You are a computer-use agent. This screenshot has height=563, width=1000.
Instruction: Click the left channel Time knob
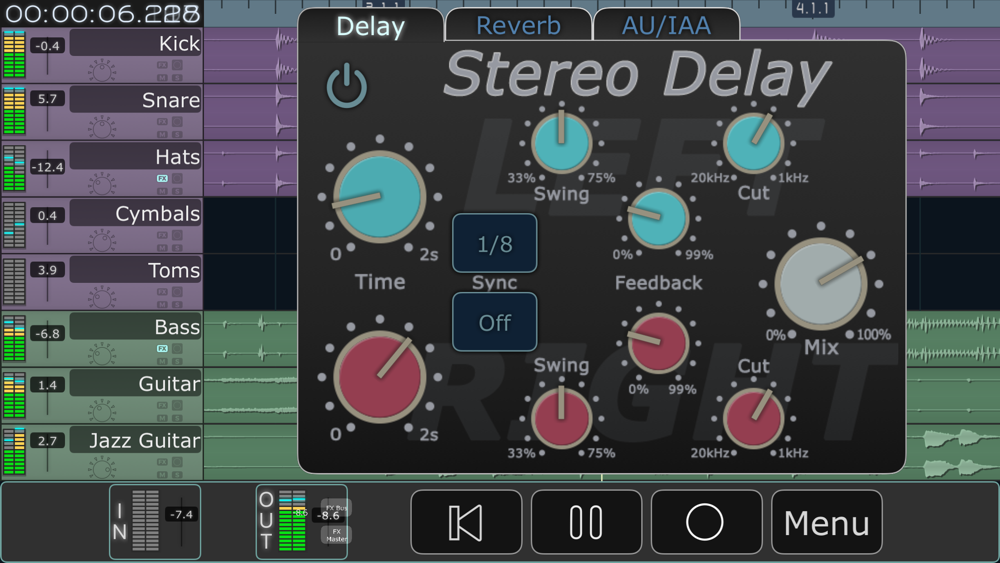click(379, 198)
